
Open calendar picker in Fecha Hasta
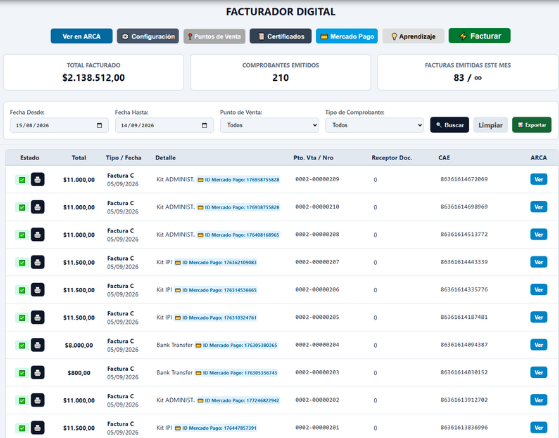(204, 125)
